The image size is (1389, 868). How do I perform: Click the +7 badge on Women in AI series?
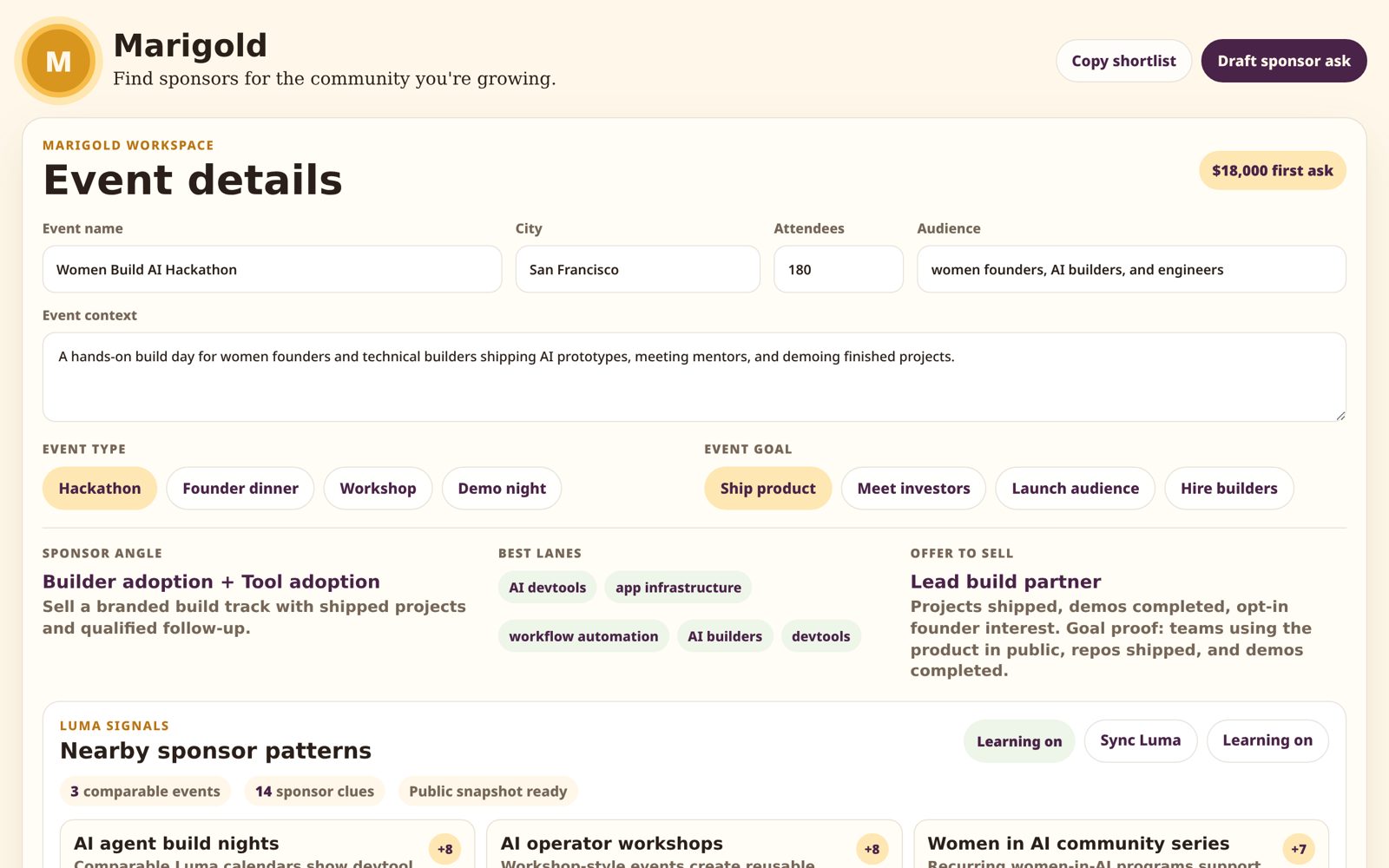point(1299,849)
